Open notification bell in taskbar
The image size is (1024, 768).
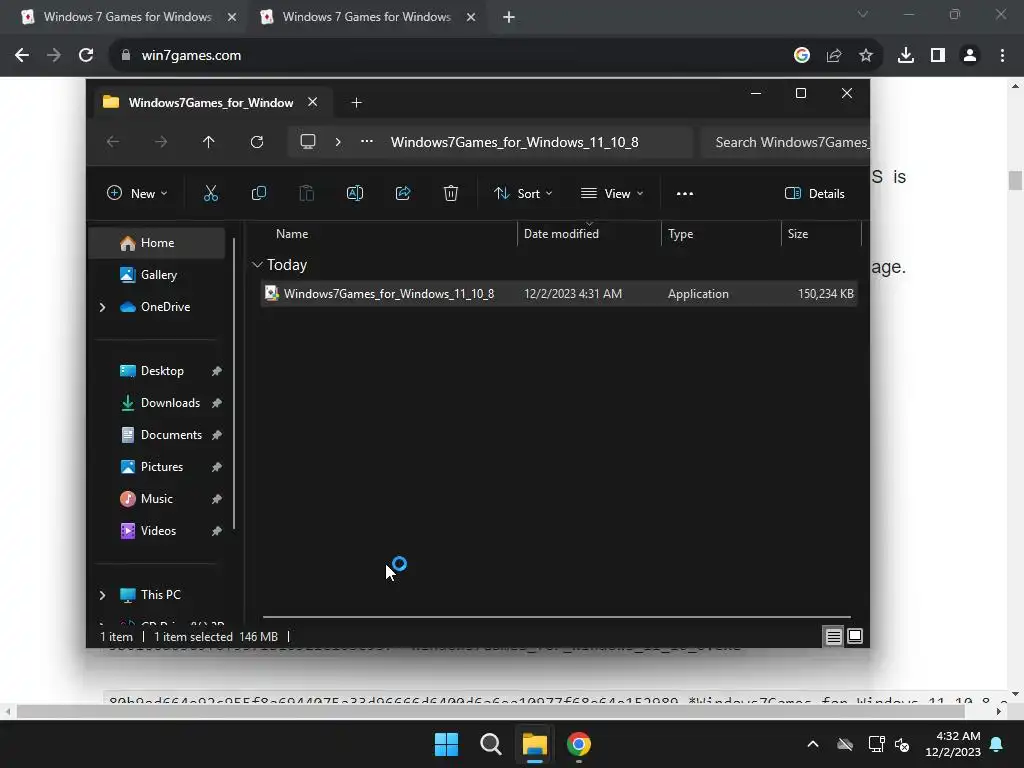996,744
